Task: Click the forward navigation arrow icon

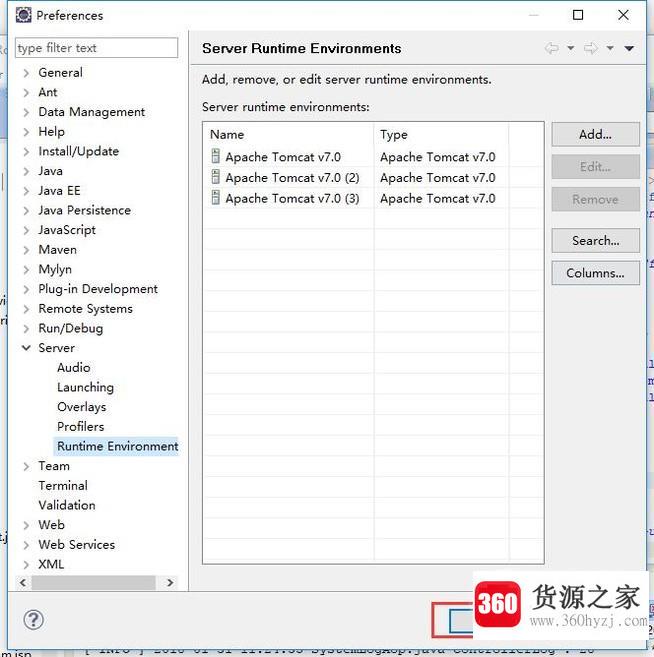Action: coord(591,48)
